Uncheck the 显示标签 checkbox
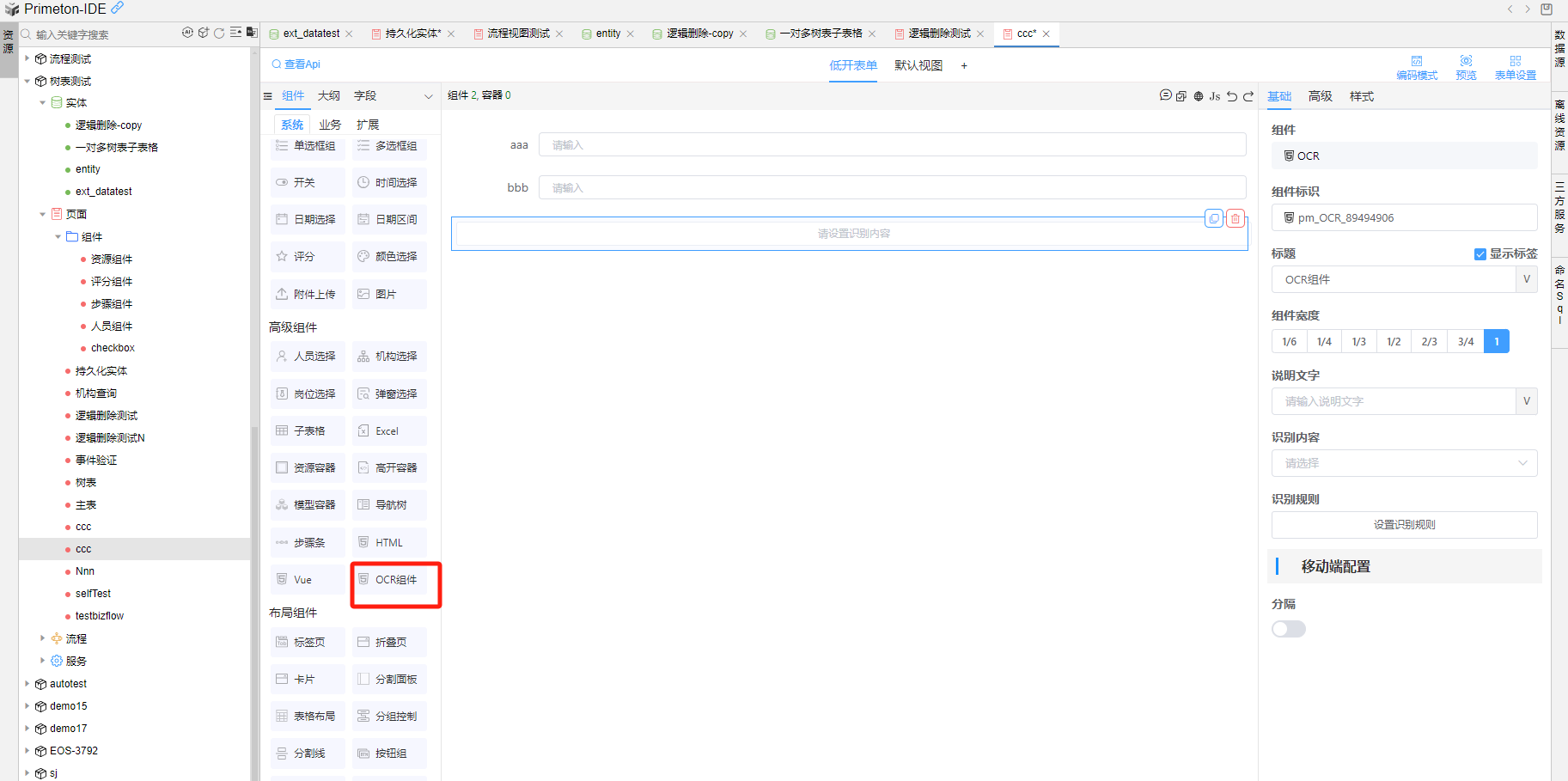Image resolution: width=1568 pixels, height=781 pixels. [x=1480, y=254]
